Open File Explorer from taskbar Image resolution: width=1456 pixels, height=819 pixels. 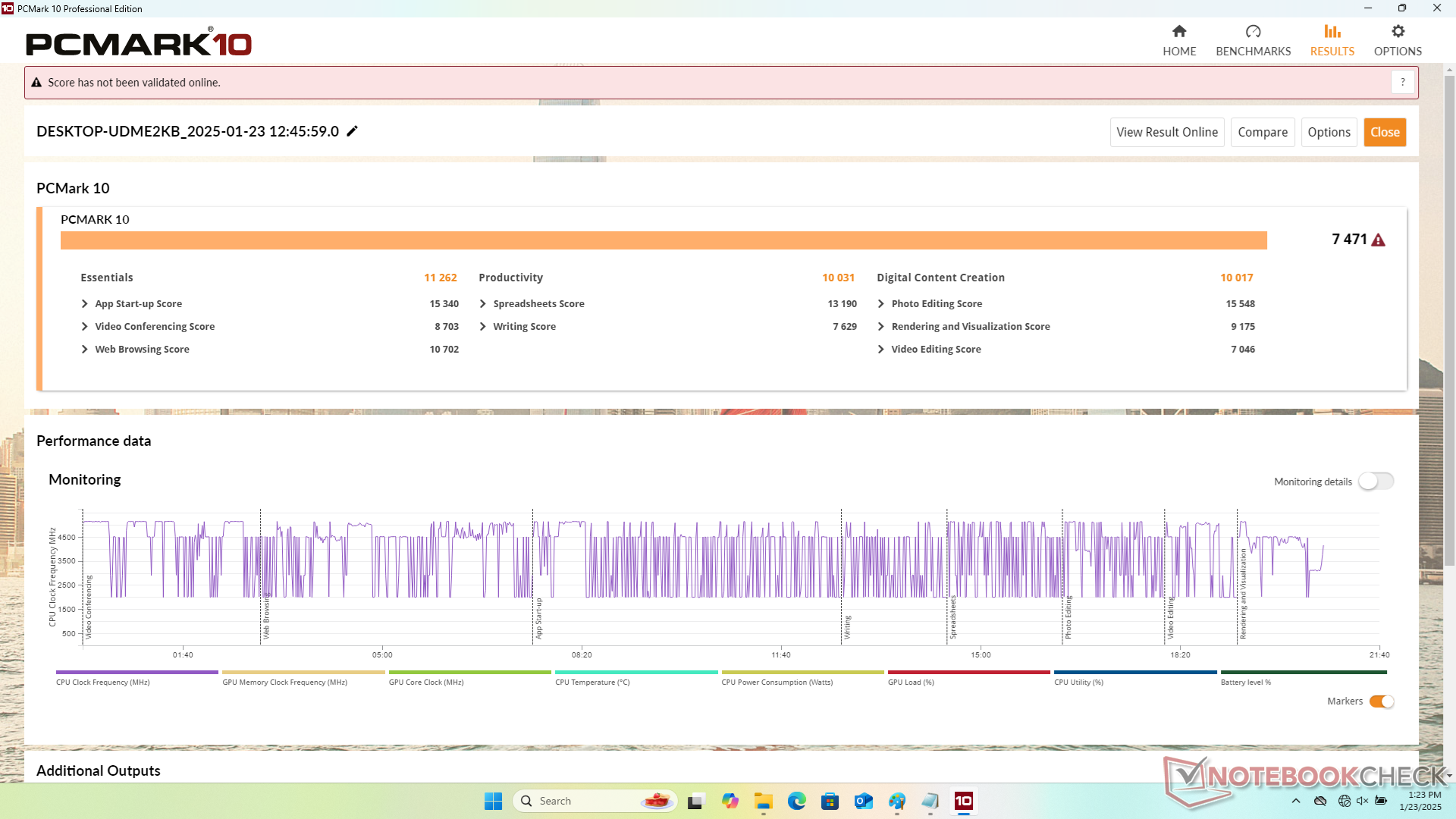click(x=763, y=801)
